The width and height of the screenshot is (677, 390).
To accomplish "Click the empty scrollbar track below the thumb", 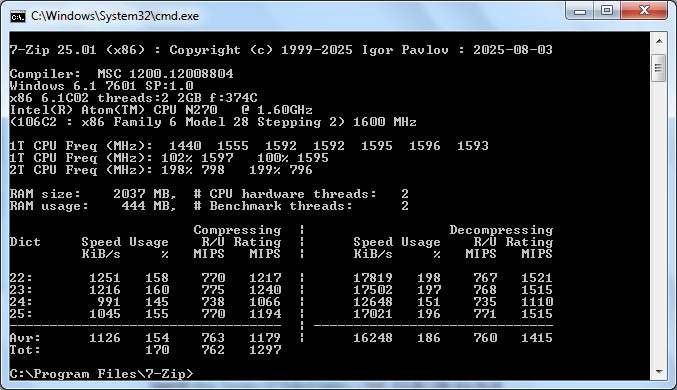I will pyautogui.click(x=659, y=222).
